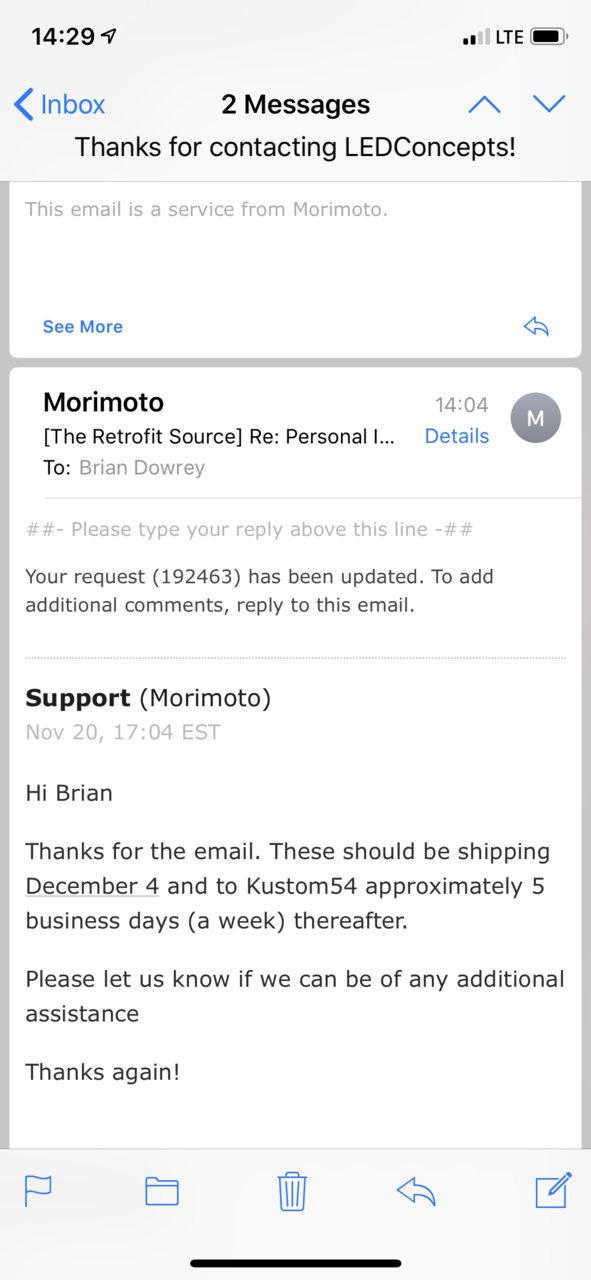Expand the first email with See More

pos(83,326)
